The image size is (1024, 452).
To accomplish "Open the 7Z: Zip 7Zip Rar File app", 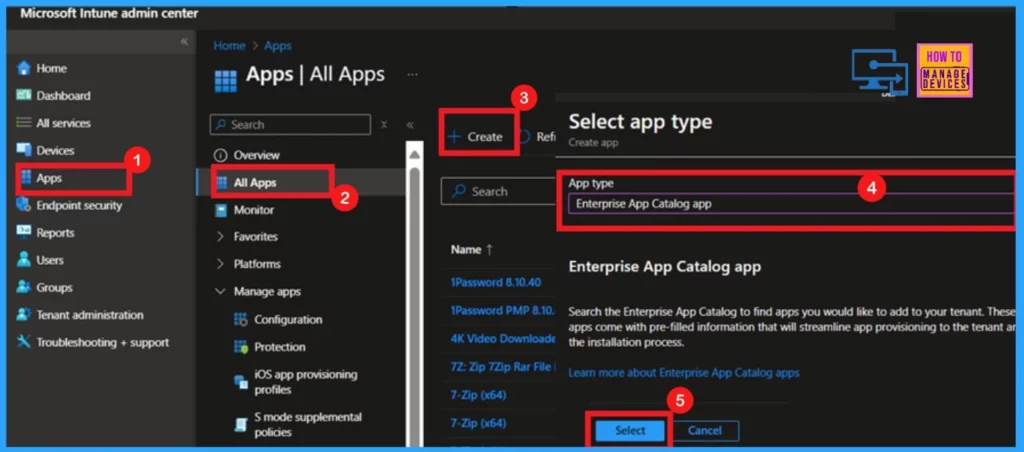I will pyautogui.click(x=503, y=366).
